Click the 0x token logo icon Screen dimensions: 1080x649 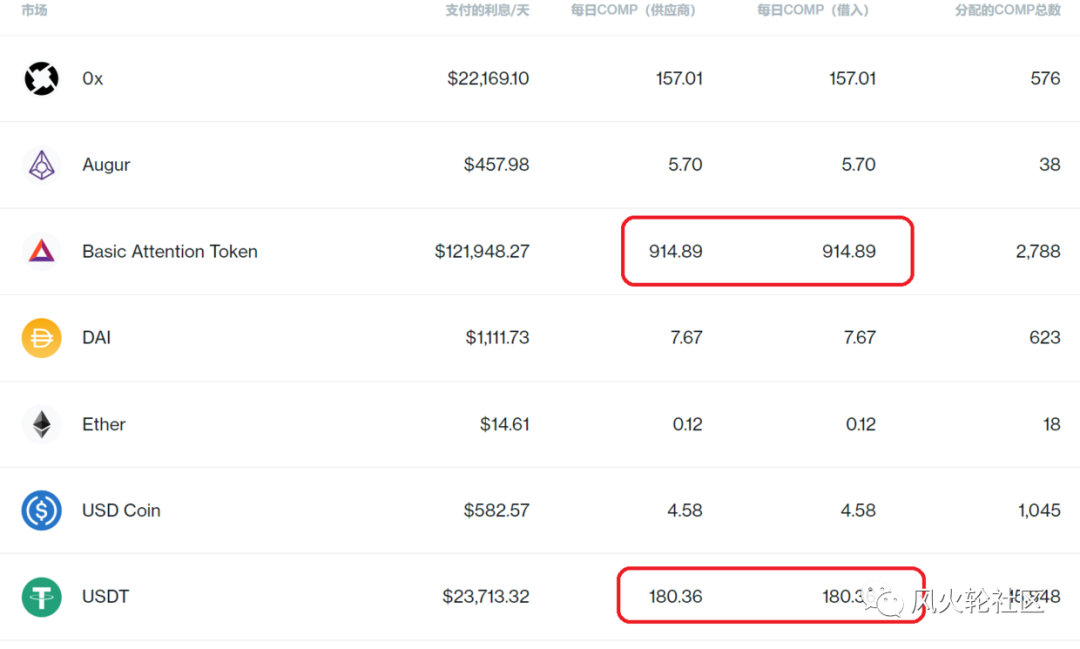coord(41,78)
